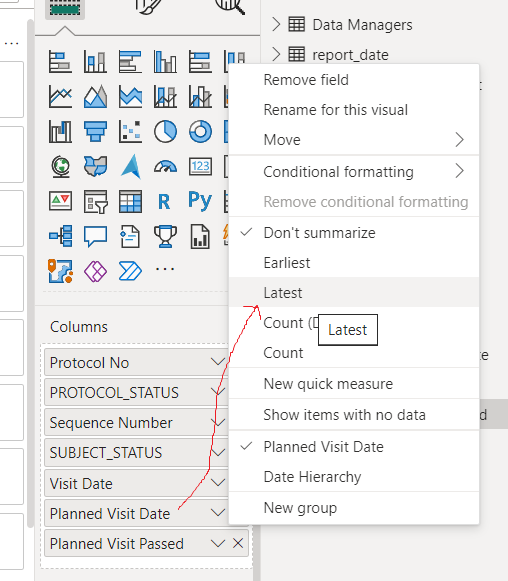Image resolution: width=508 pixels, height=581 pixels.
Task: Open the Conditional formatting submenu
Action: (x=354, y=172)
